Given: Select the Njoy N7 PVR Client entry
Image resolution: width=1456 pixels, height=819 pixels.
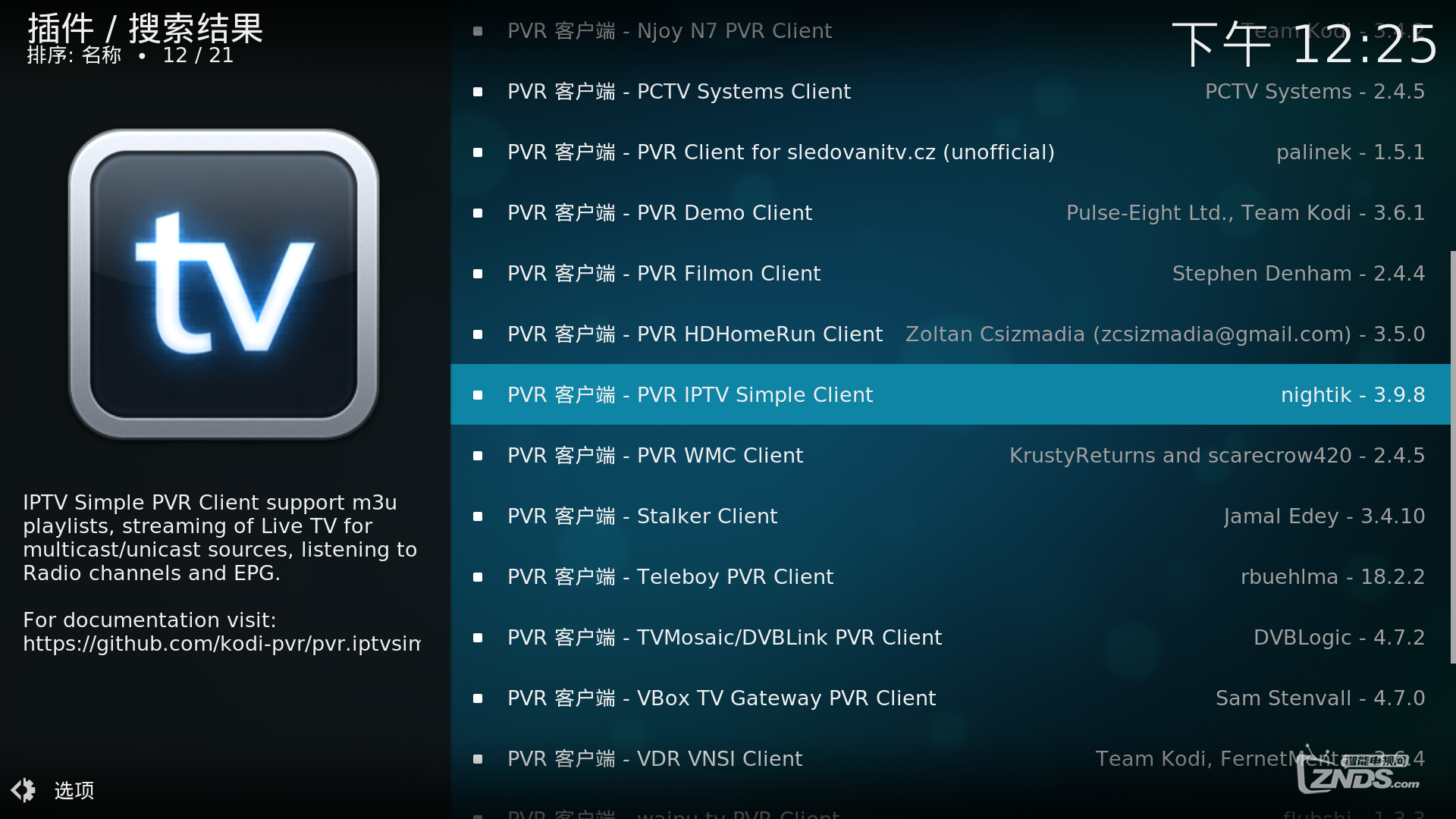Looking at the screenshot, I should click(950, 30).
